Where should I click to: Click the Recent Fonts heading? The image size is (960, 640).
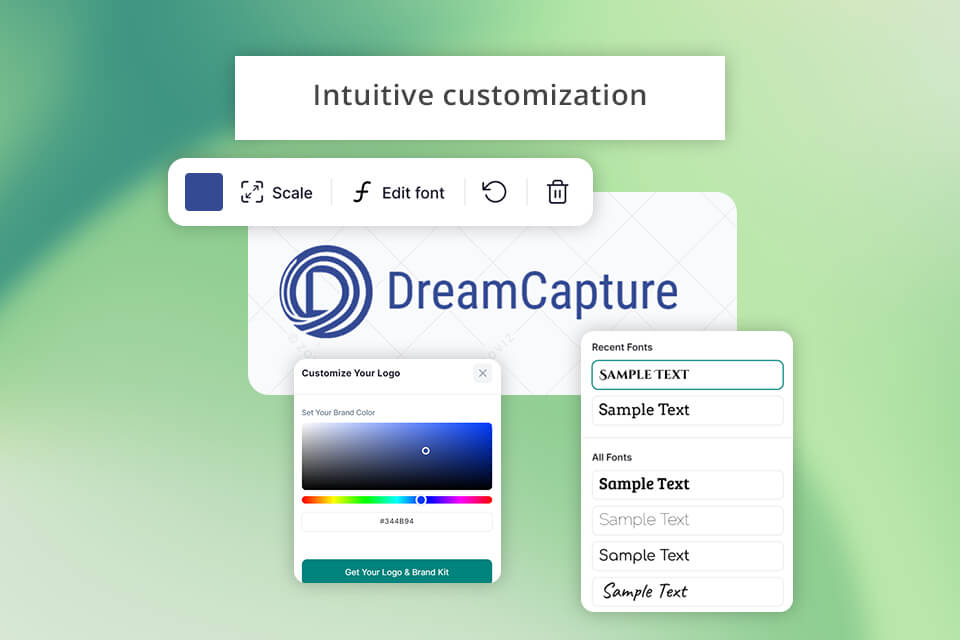click(x=622, y=347)
